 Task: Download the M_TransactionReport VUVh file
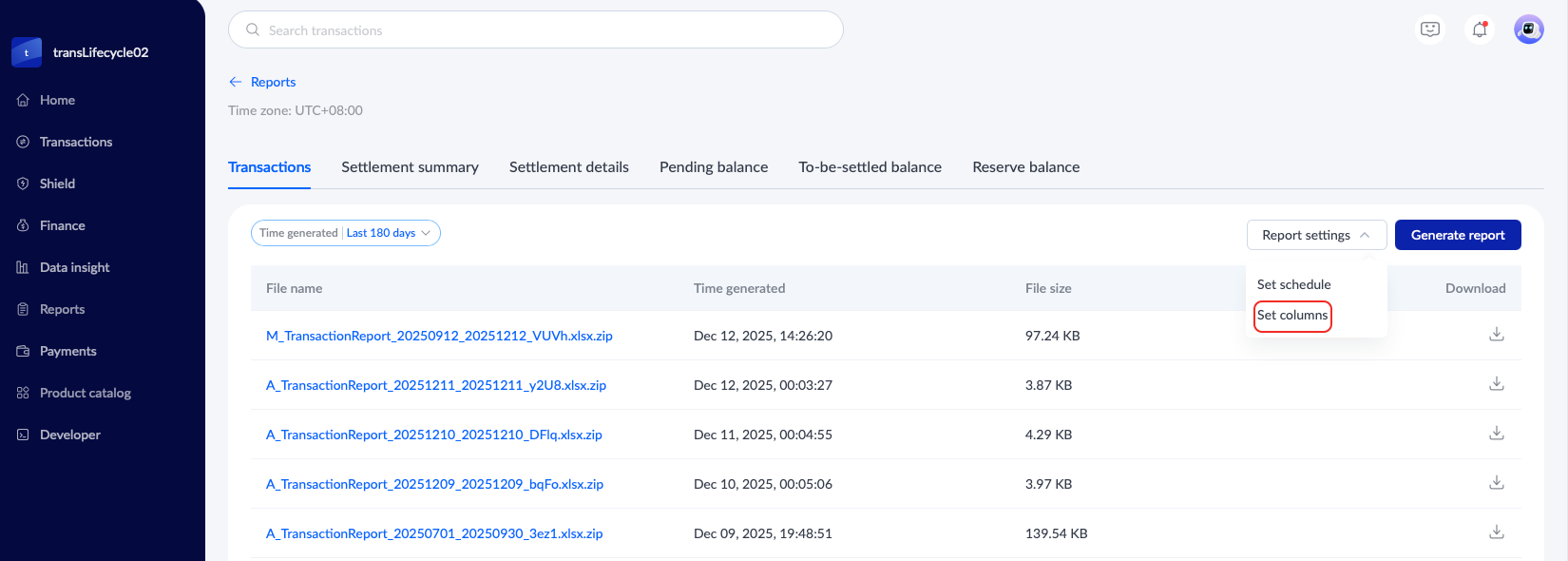click(1496, 335)
